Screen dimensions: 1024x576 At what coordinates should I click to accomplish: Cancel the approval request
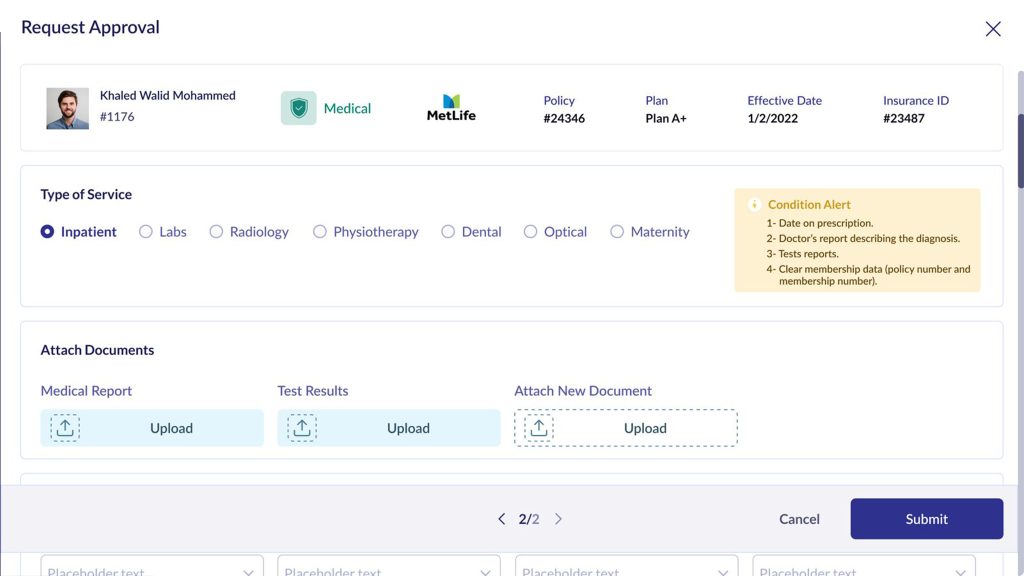tap(799, 519)
